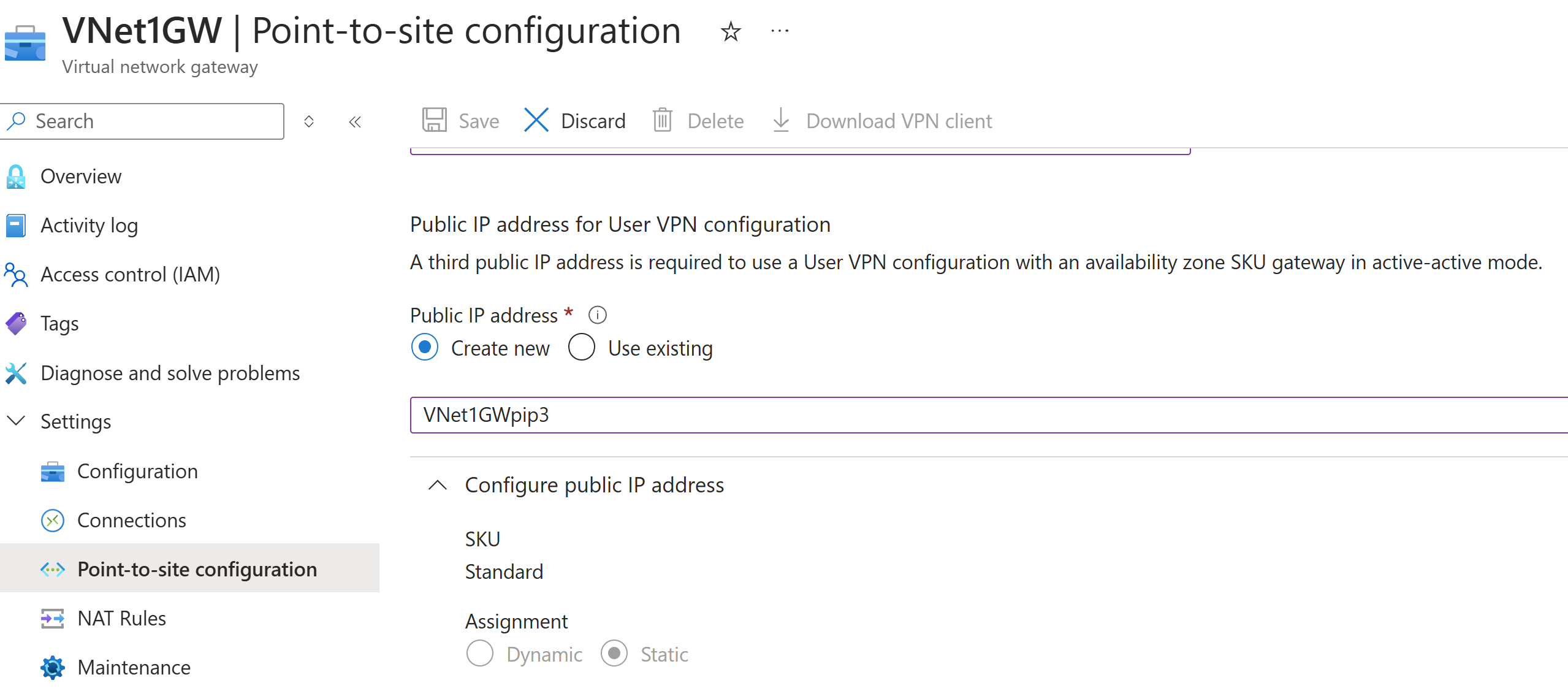Go to NAT Rules page
1568x699 pixels.
pos(121,618)
